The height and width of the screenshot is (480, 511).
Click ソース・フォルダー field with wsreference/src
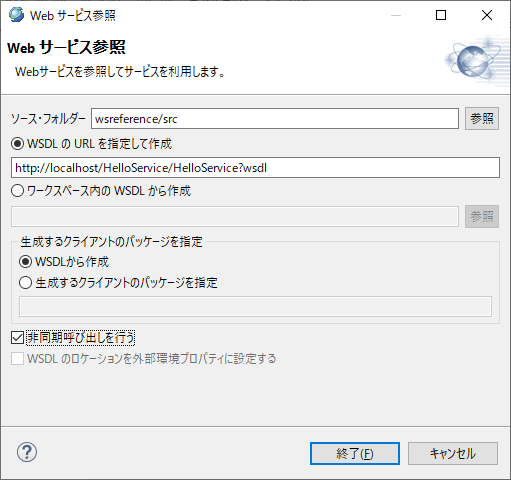pyautogui.click(x=275, y=118)
